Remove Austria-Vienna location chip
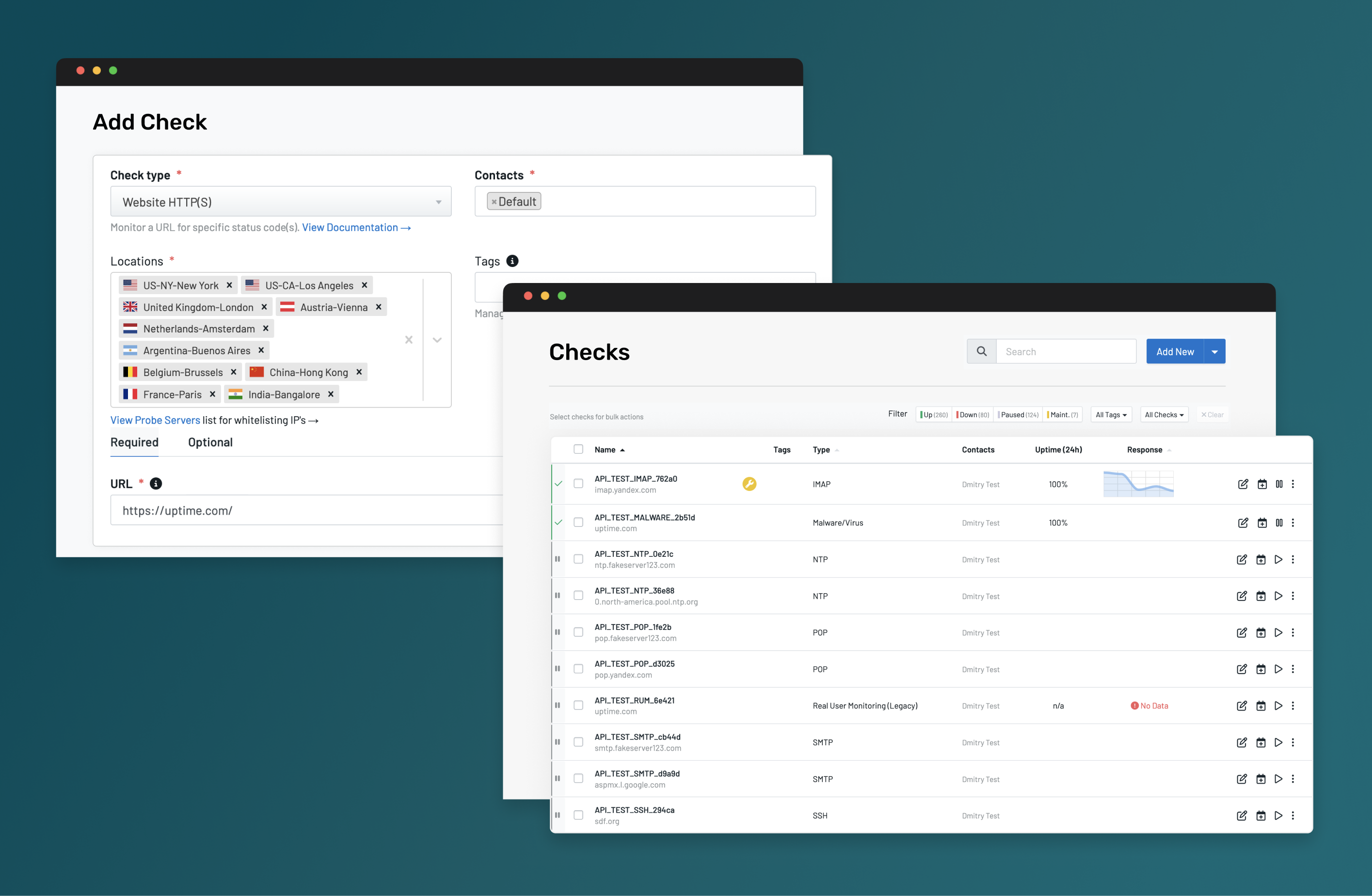The image size is (1372, 896). tap(379, 307)
